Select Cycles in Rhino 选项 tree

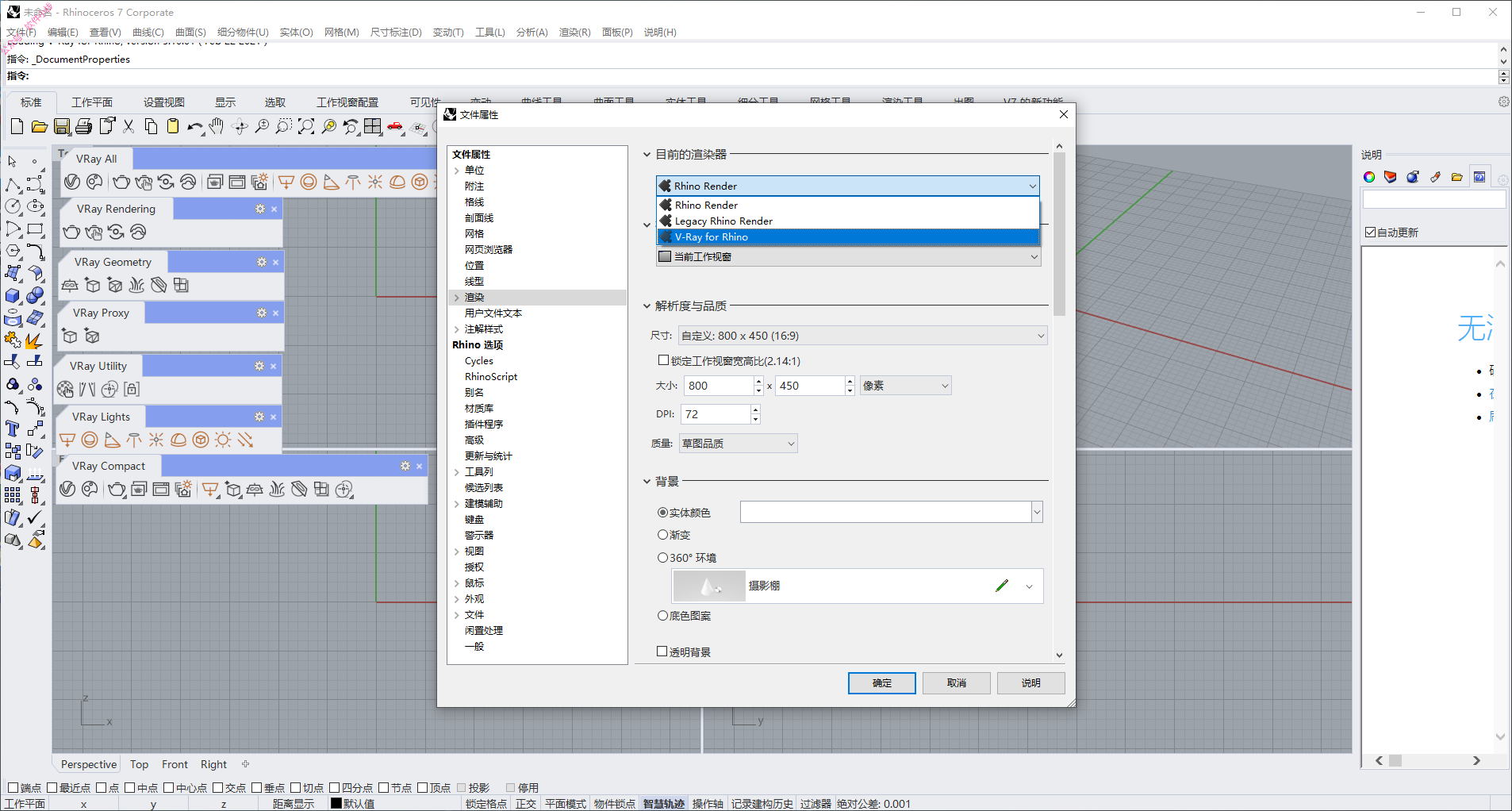pyautogui.click(x=479, y=361)
